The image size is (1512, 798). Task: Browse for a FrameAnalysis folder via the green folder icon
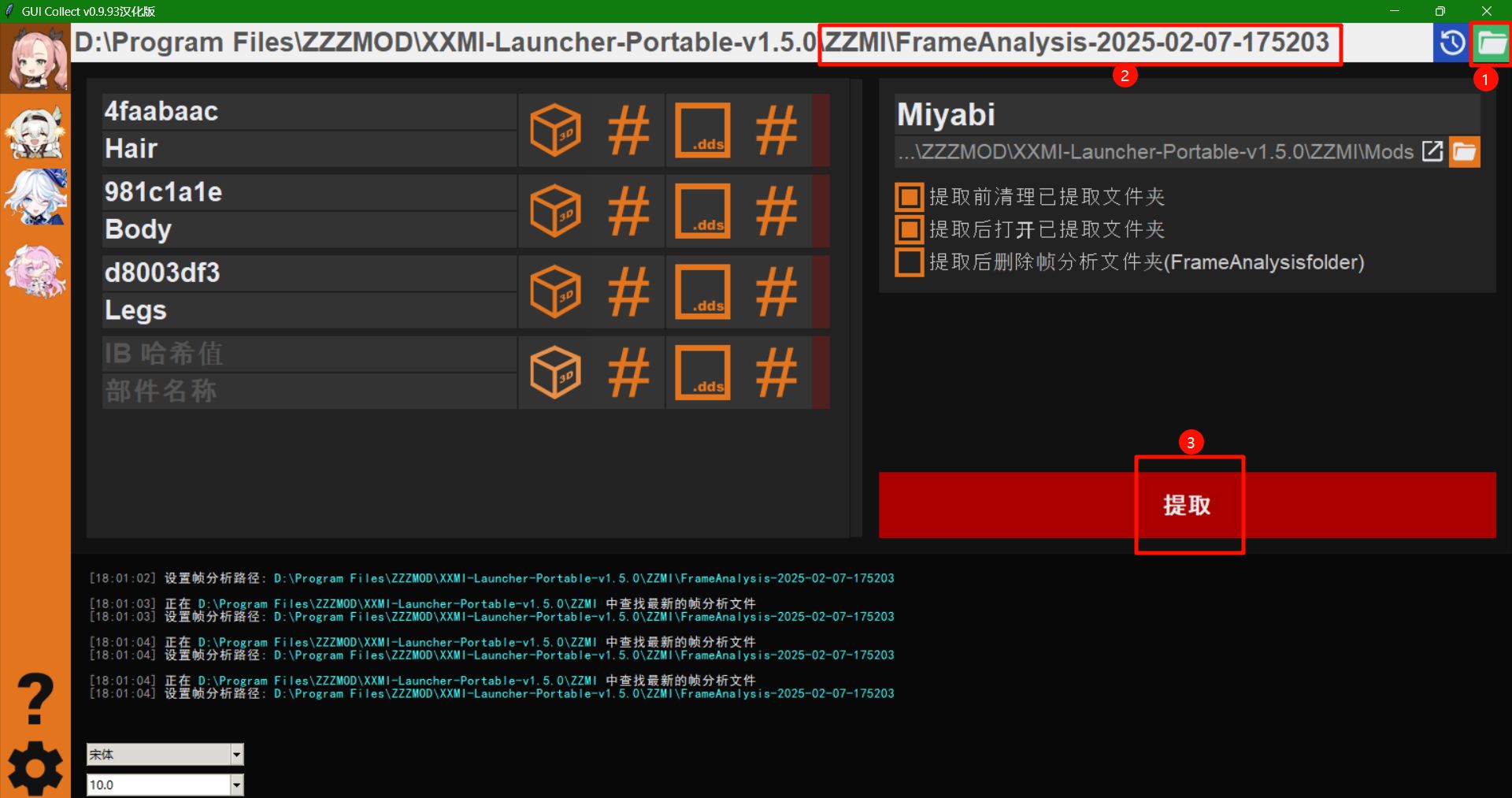point(1491,43)
